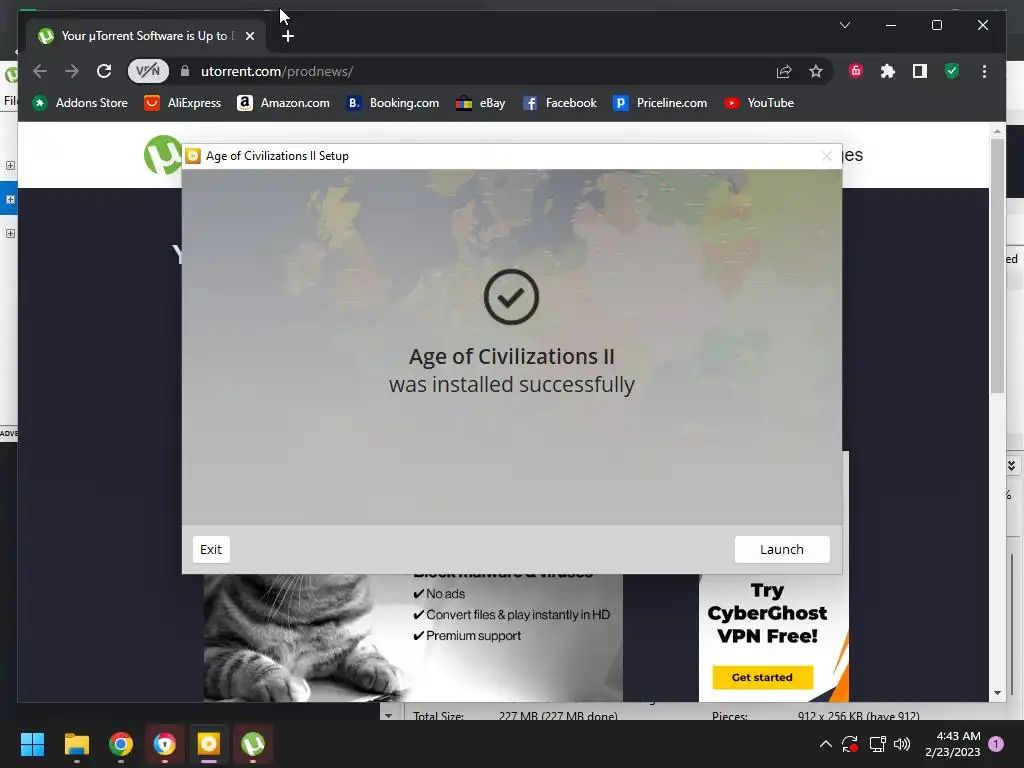Expand the double chevron in the uTorrent window
Screen dimensions: 1024x768
[x=1011, y=466]
